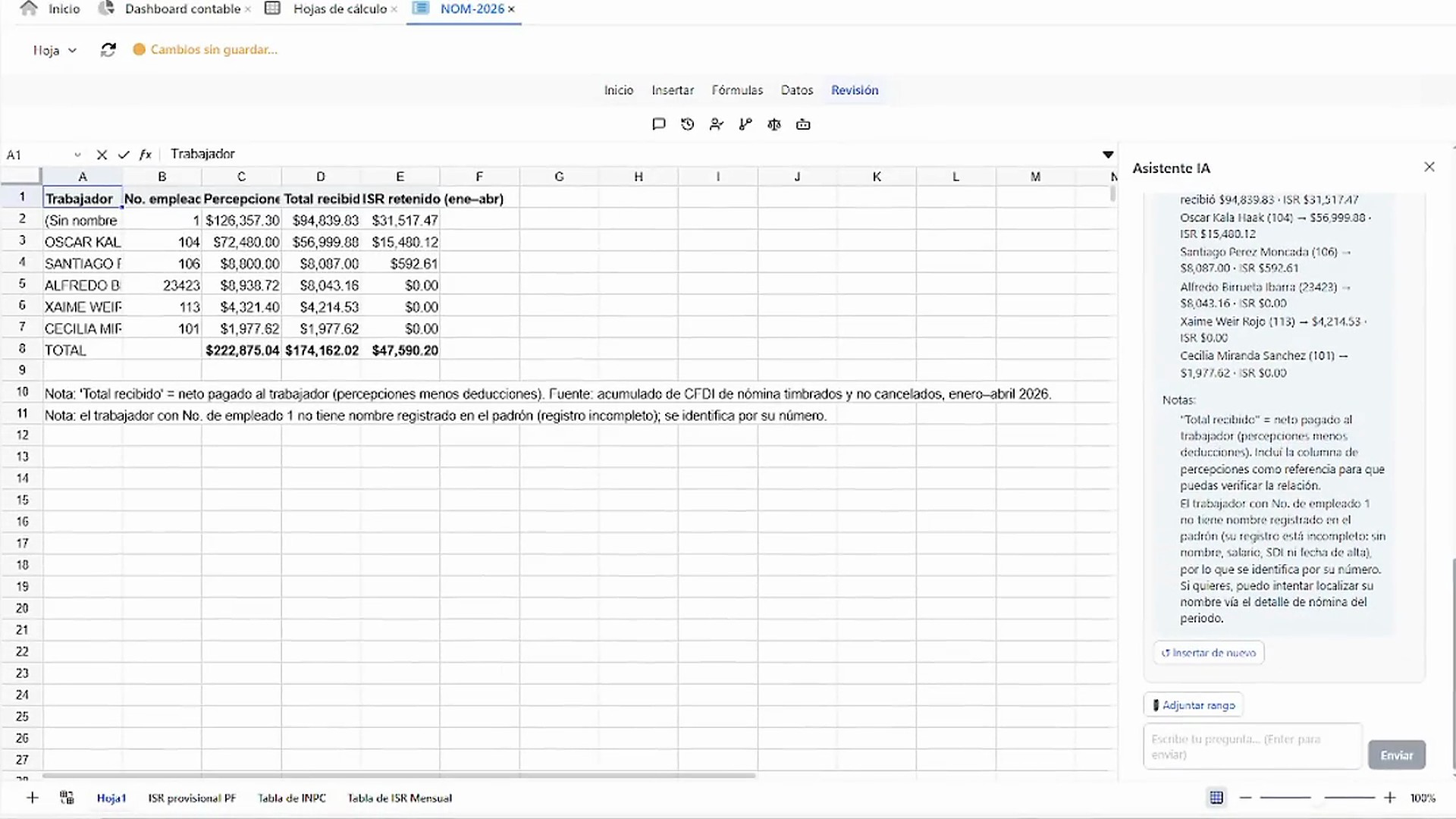
Task: Add a new sheet with plus icon
Action: (x=32, y=798)
